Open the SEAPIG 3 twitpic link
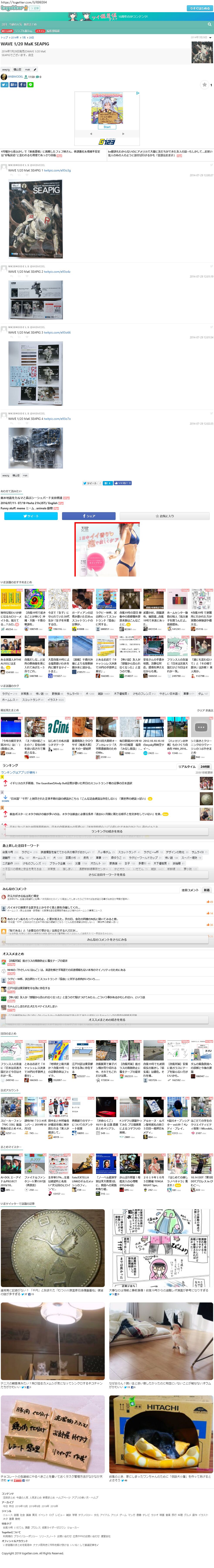Image resolution: width=214 pixels, height=1568 pixels. click(57, 332)
